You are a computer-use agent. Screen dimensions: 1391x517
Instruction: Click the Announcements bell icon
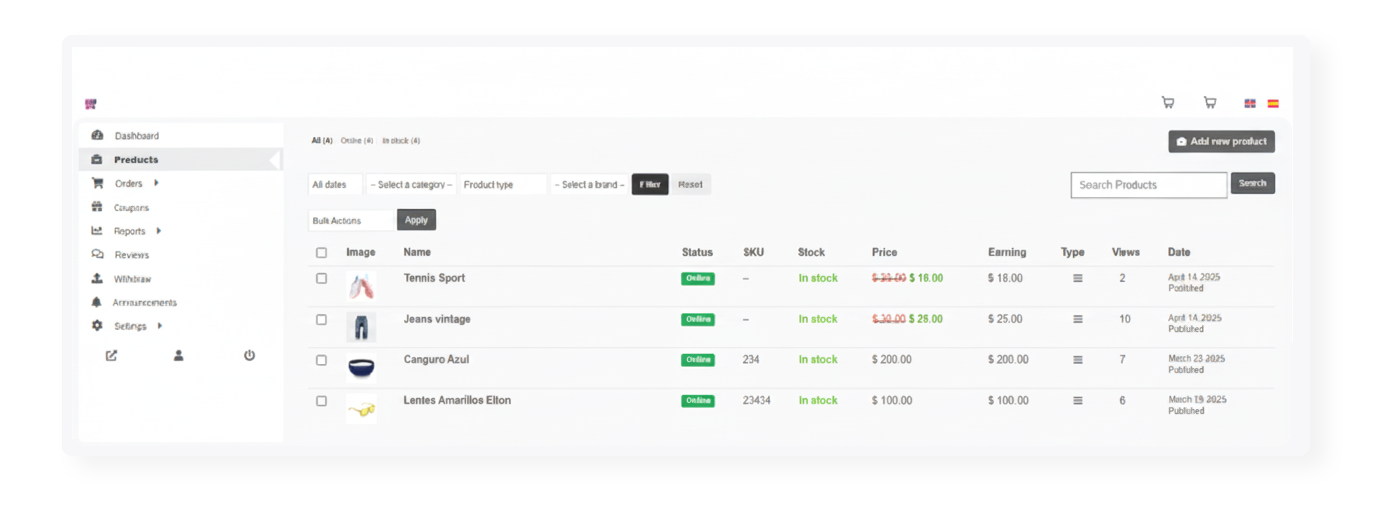click(x=97, y=302)
